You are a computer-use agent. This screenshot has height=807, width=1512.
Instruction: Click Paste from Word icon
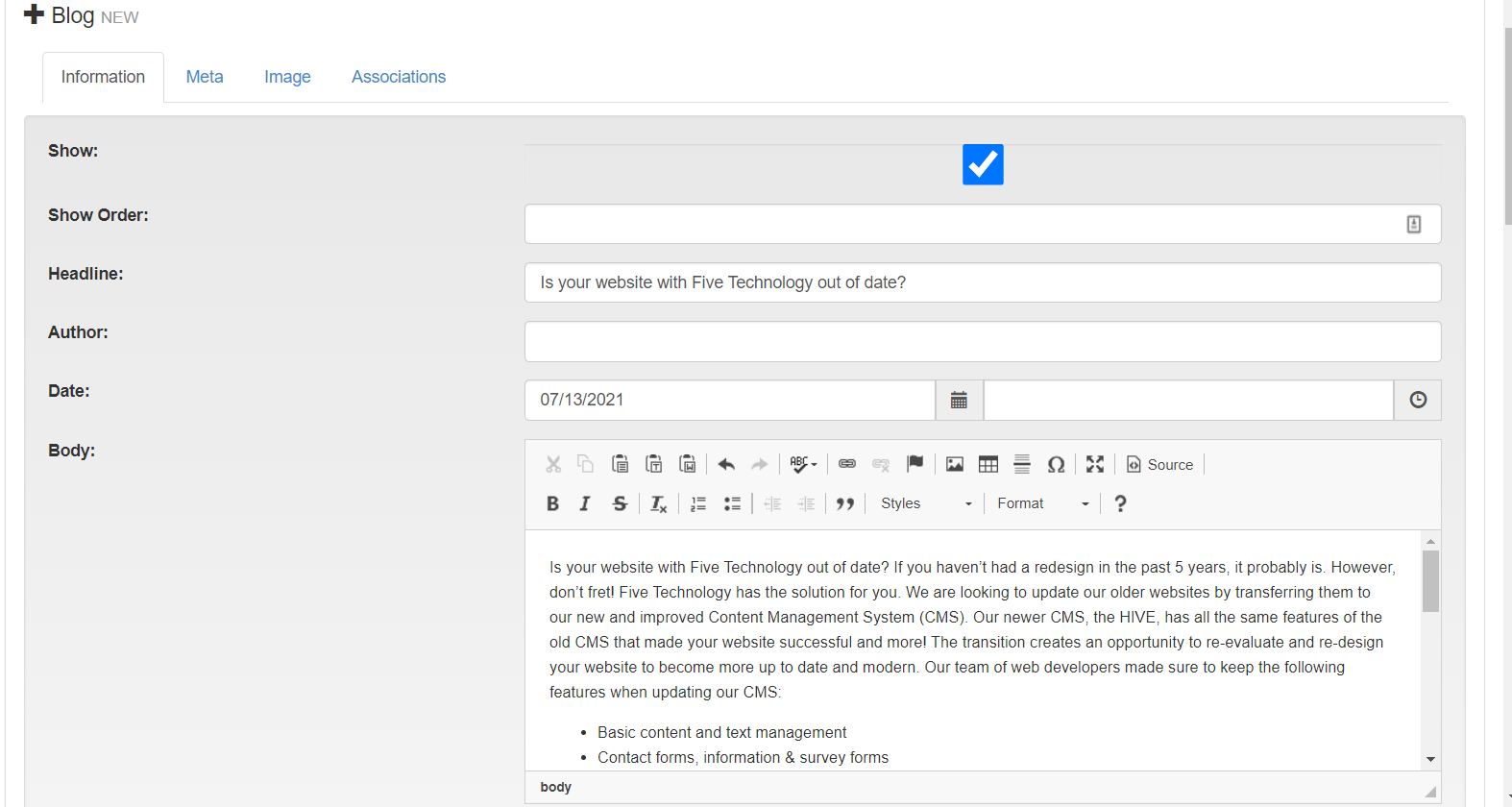coord(688,465)
